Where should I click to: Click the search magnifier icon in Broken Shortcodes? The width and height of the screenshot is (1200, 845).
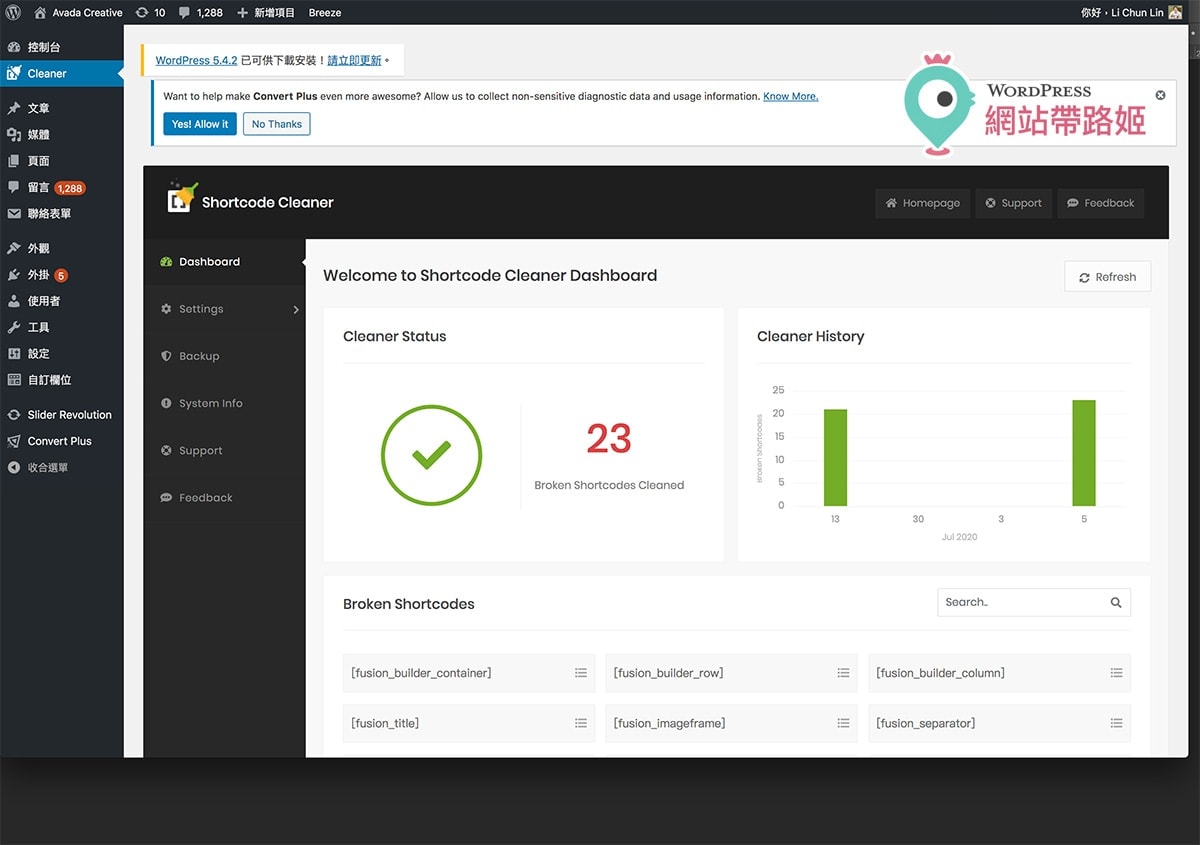coord(1116,602)
